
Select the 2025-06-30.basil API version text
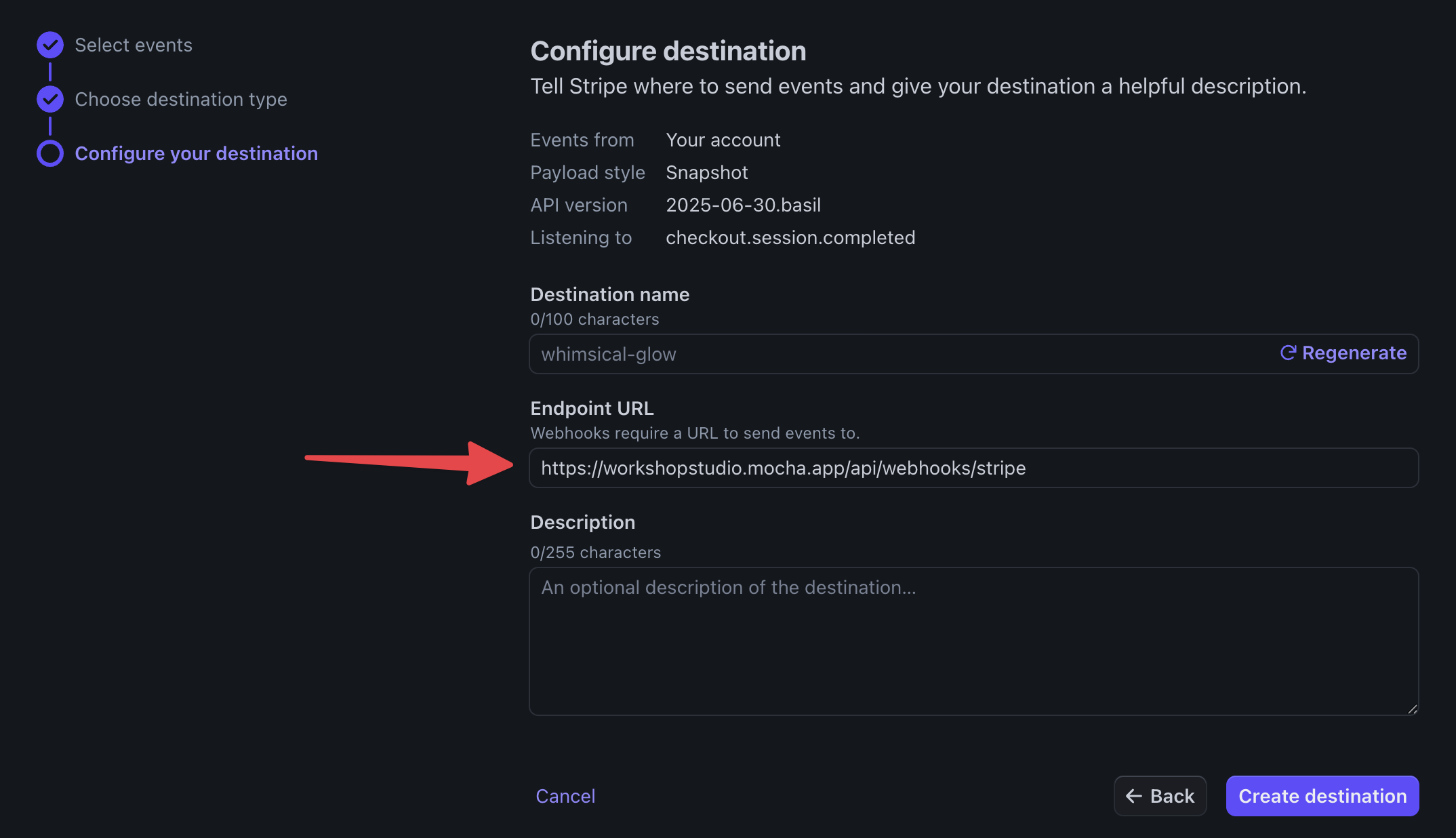tap(743, 205)
